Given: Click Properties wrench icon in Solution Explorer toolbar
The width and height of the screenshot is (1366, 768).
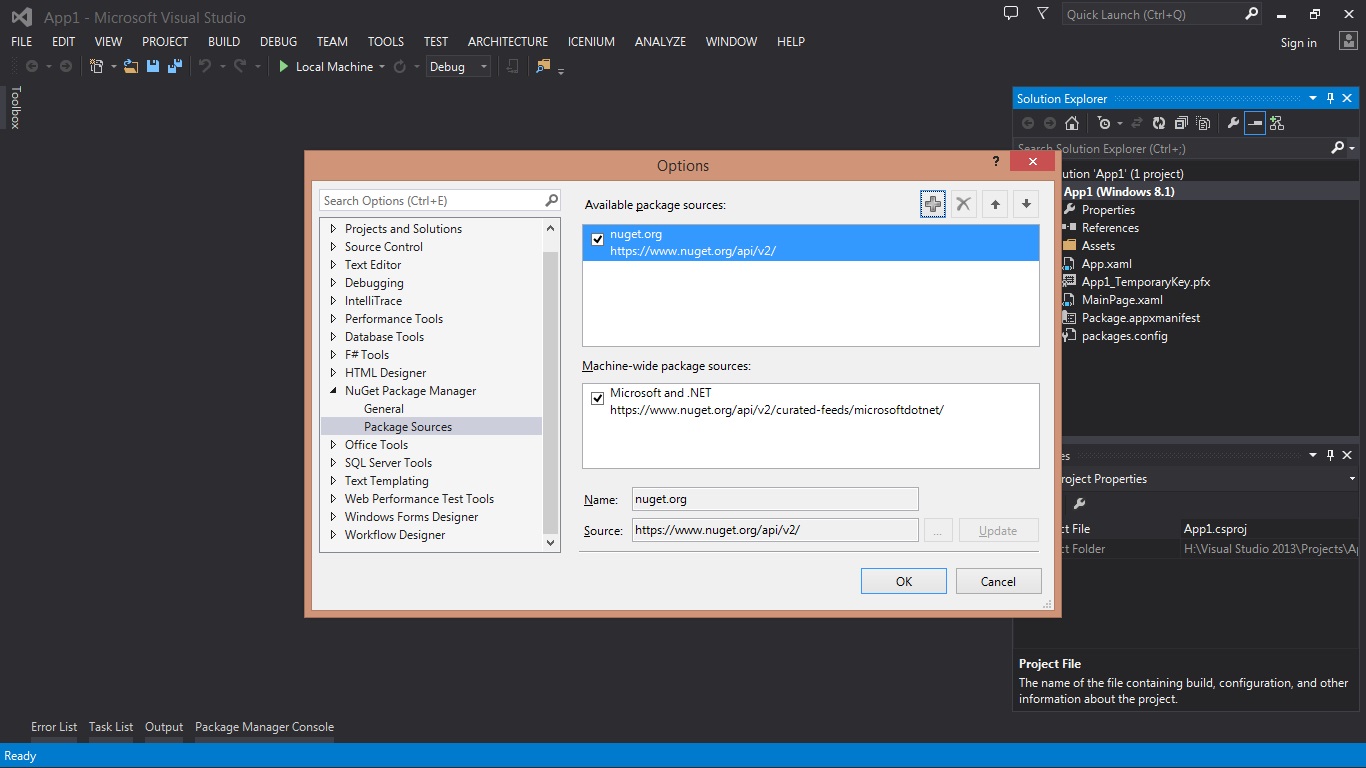Looking at the screenshot, I should click(x=1233, y=123).
